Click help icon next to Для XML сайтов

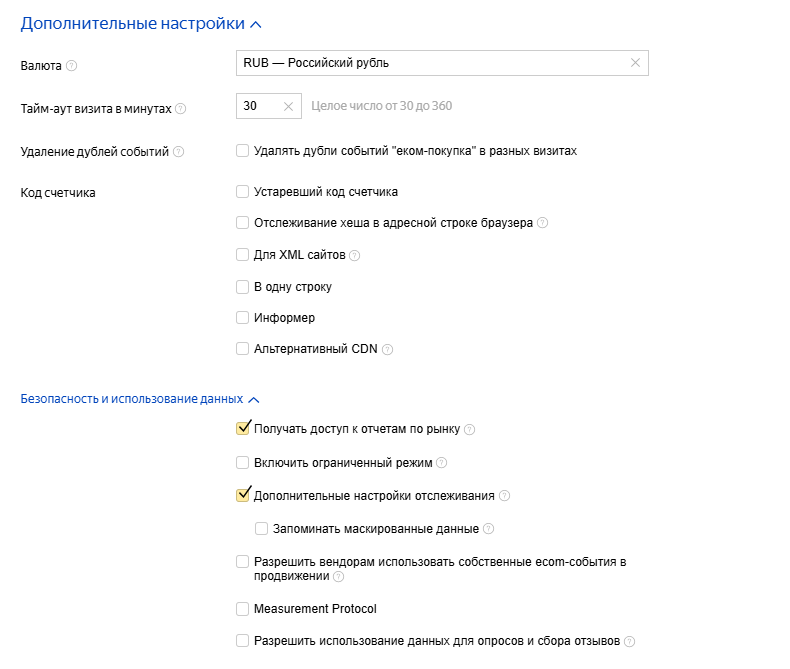(x=354, y=256)
